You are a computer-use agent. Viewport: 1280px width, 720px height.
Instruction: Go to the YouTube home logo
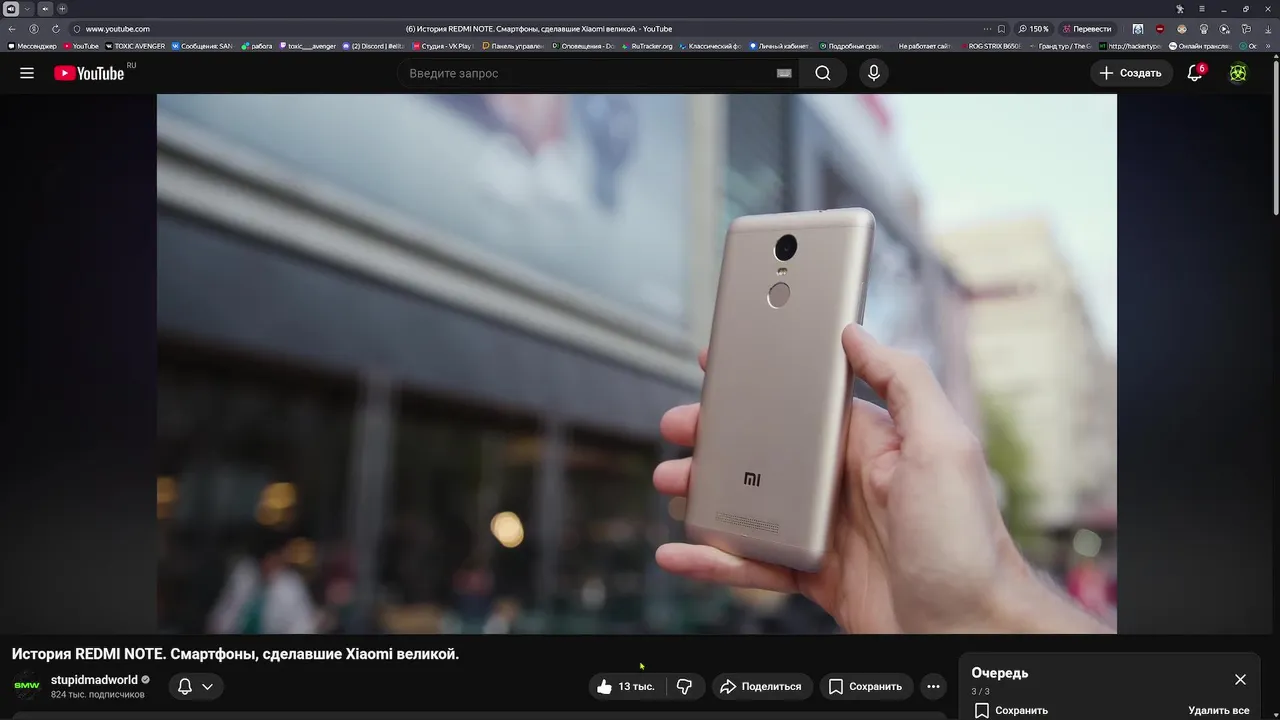click(89, 73)
